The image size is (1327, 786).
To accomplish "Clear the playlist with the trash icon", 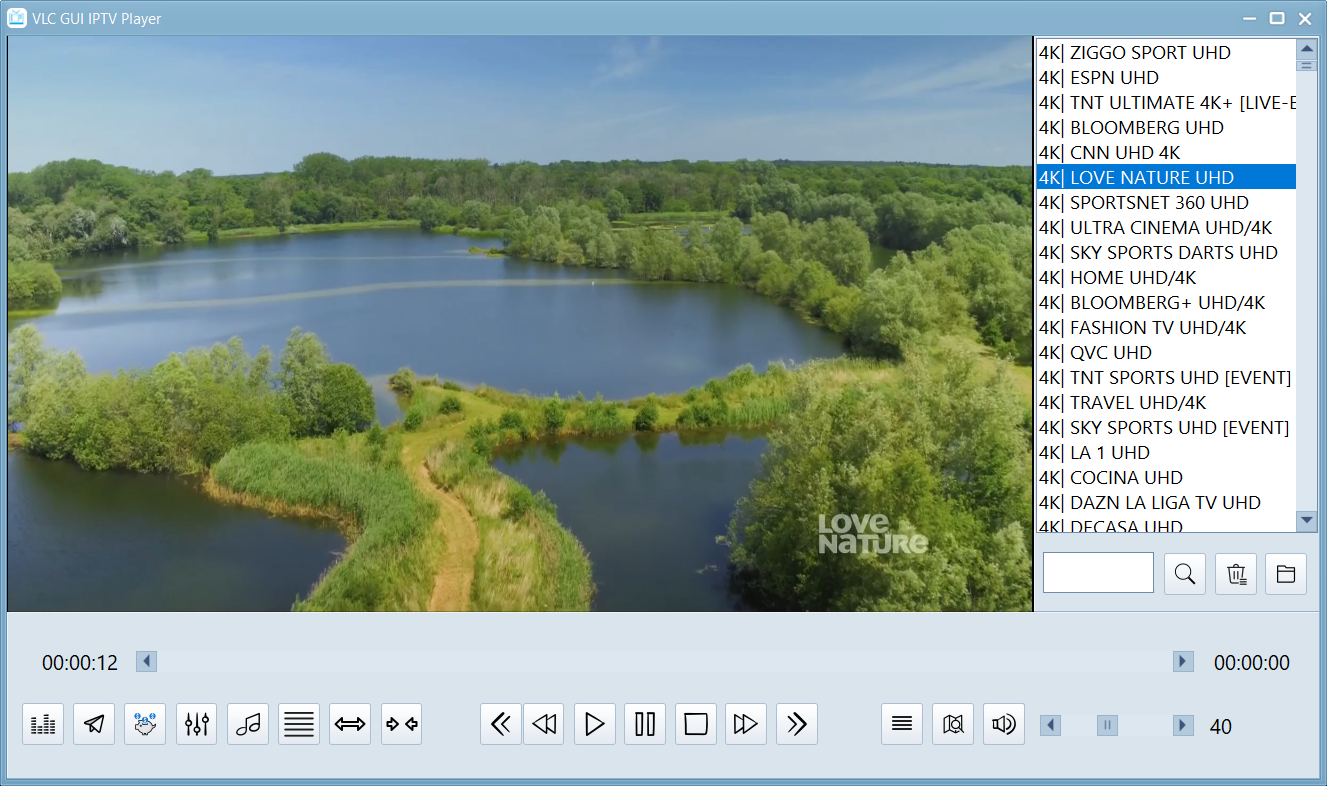I will [x=1236, y=574].
